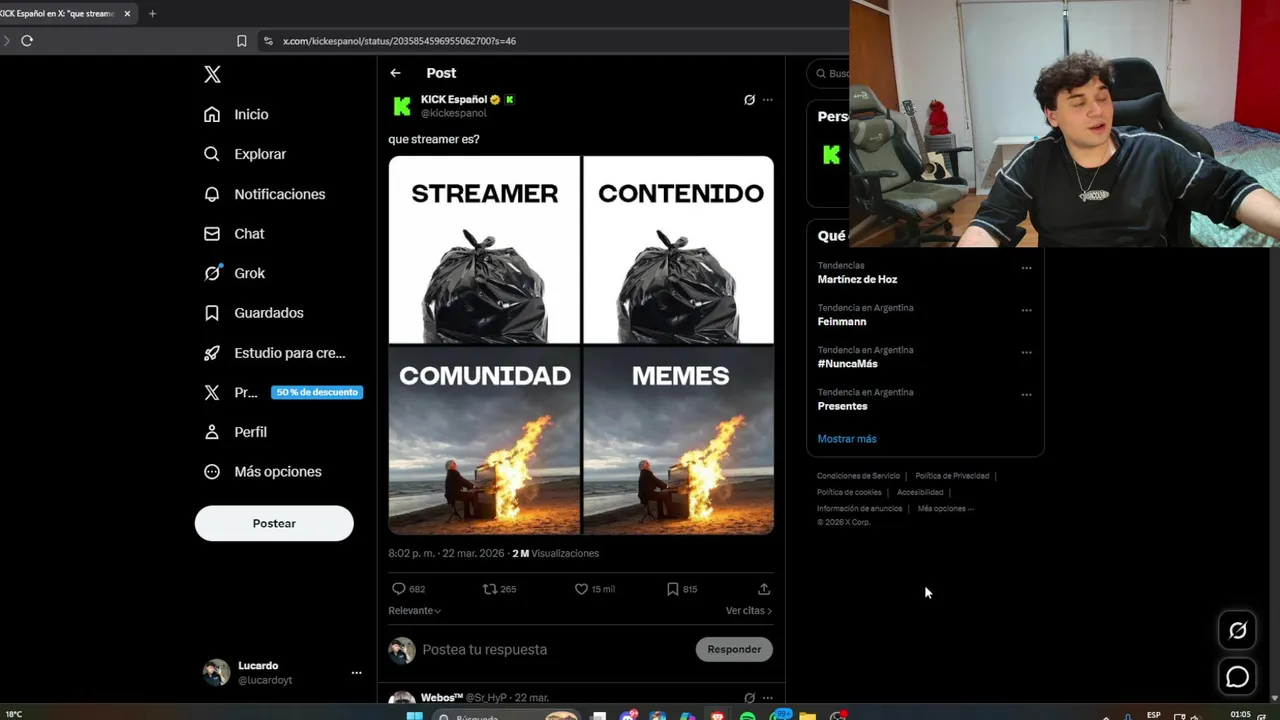
Task: Open Estudio para creadores
Action: click(274, 353)
